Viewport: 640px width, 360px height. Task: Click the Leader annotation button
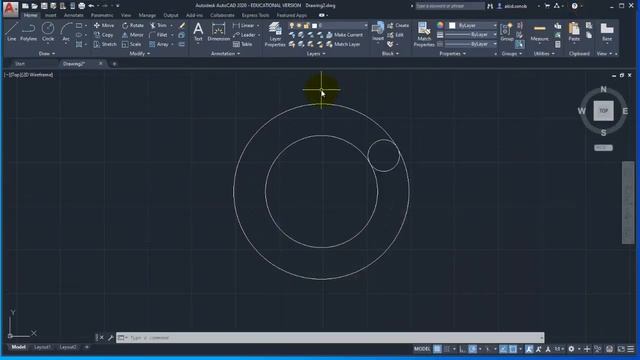244,35
